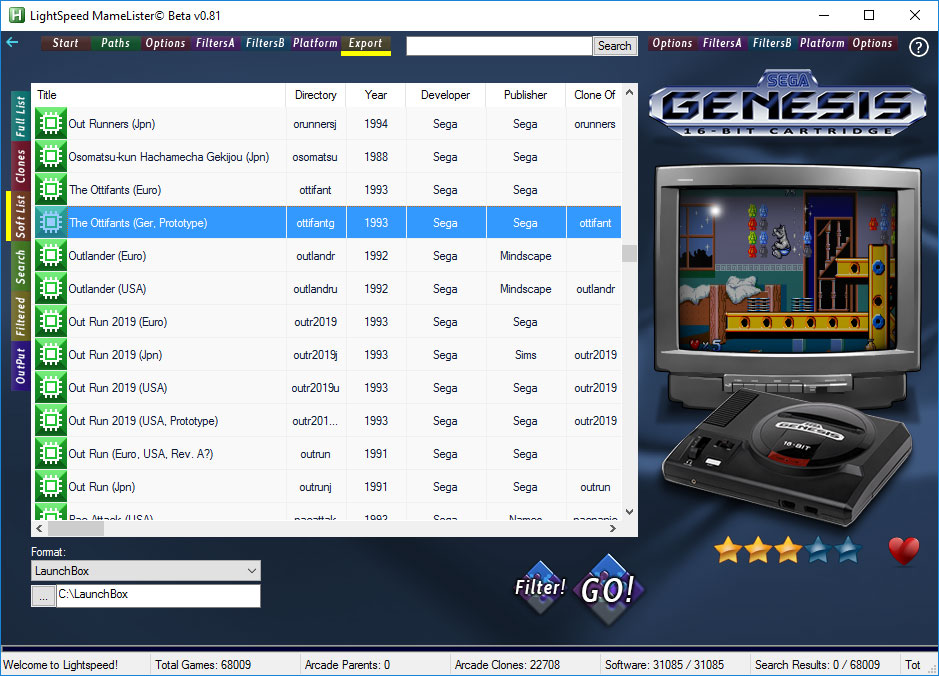Click the chip icon for Out Run 2019 (Jpn)
Screen dimensions: 939x676
tap(51, 354)
